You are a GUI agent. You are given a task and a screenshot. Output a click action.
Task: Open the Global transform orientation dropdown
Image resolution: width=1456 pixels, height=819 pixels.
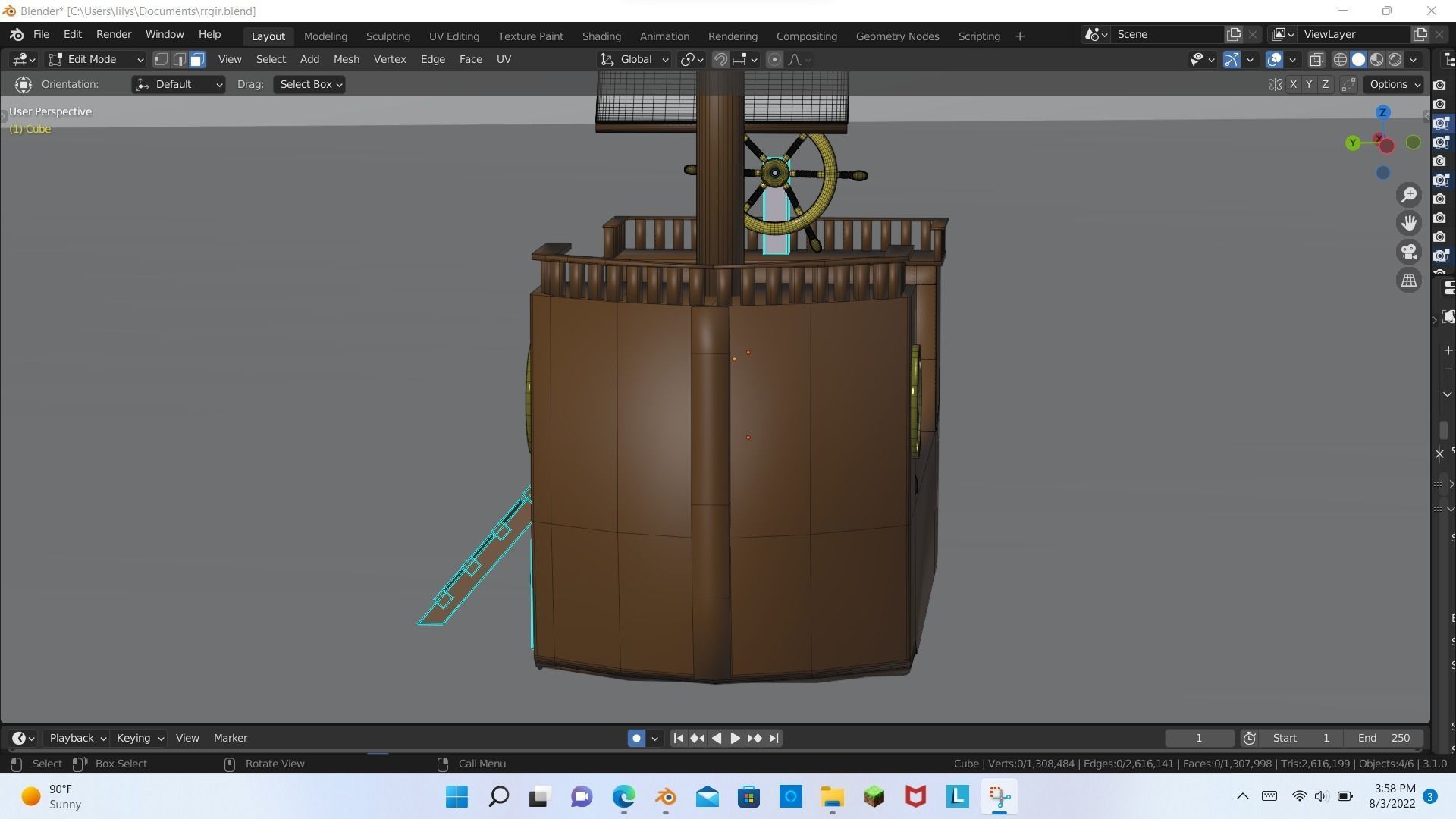coord(635,59)
